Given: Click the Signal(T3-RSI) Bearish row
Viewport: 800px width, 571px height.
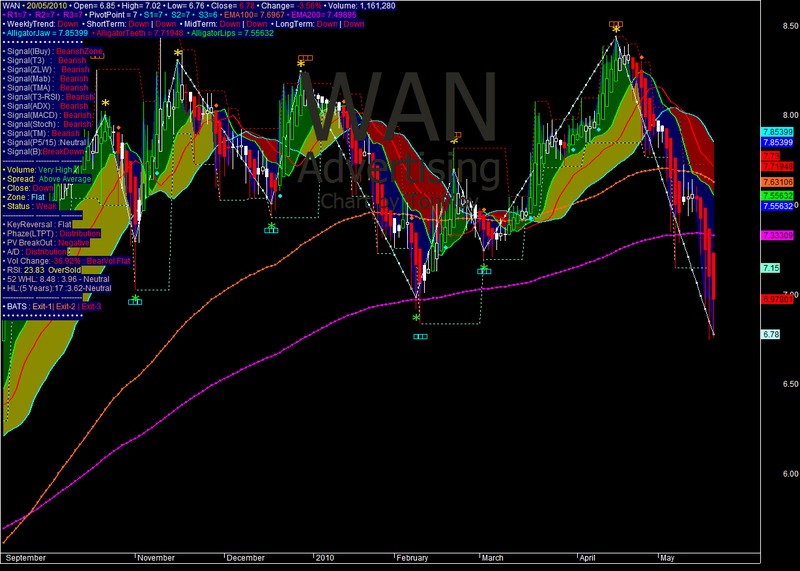Looking at the screenshot, I should coord(51,97).
